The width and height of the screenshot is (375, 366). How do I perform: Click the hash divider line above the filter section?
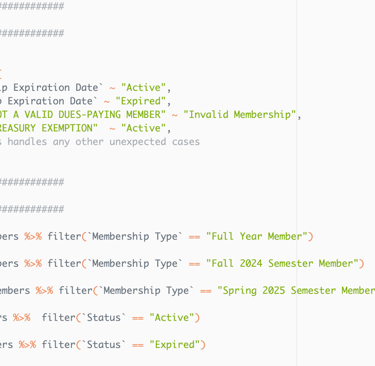pyautogui.click(x=32, y=209)
